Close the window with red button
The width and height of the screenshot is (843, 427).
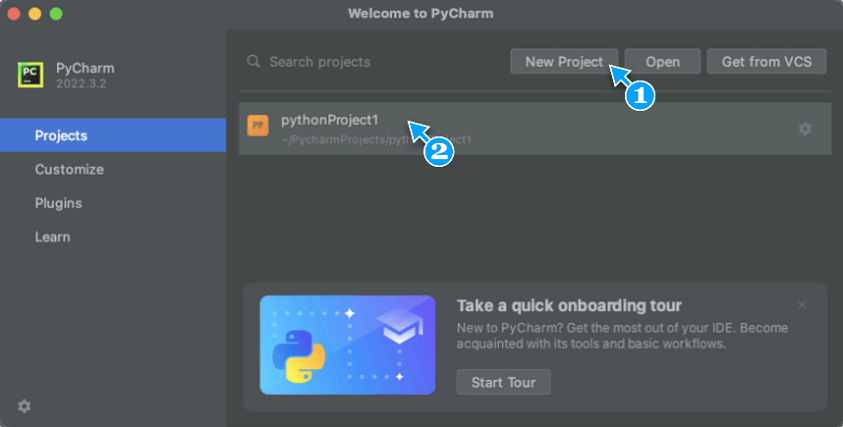(x=14, y=13)
